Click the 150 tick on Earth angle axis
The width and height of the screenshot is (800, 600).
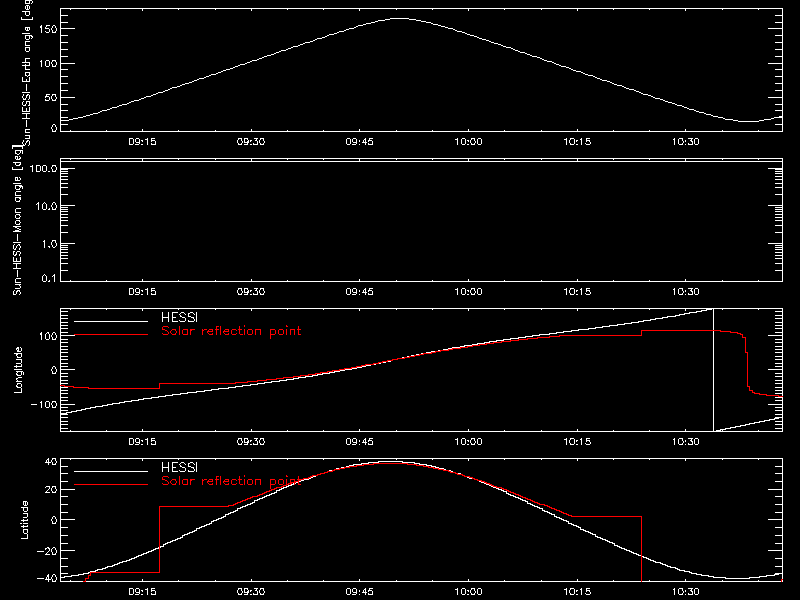(48, 30)
